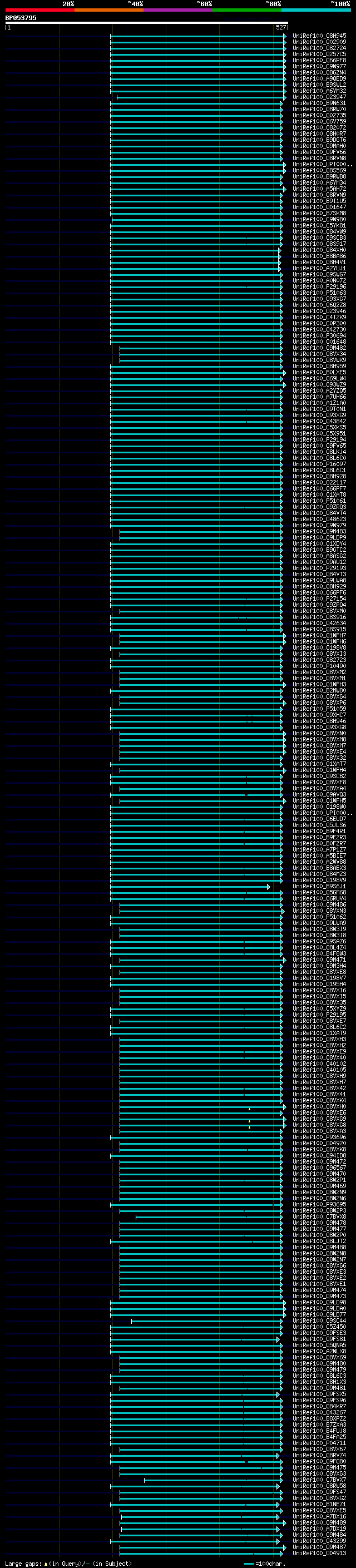Open the UniRef100_Q1WFH7 hit
Viewport: 356px width, 1568px height.
319,635
